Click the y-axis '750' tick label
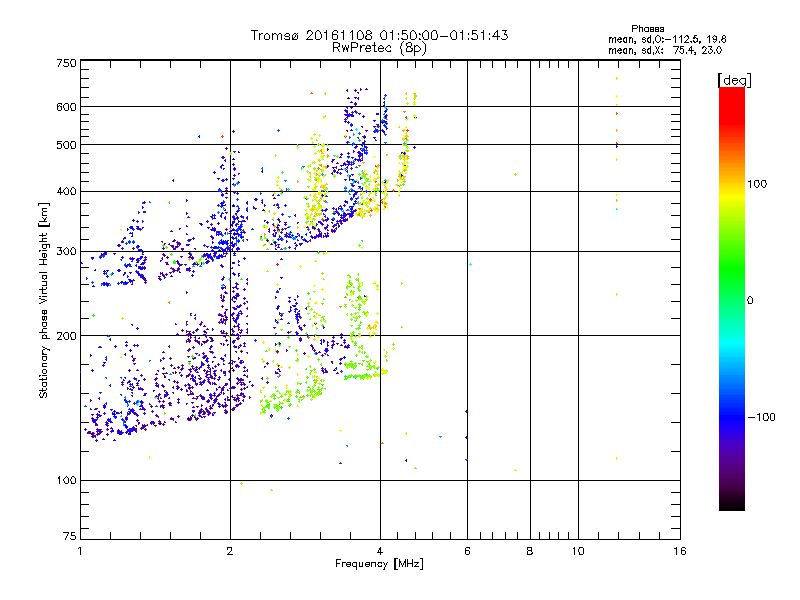Image resolution: width=800 pixels, height=600 pixels. click(66, 63)
